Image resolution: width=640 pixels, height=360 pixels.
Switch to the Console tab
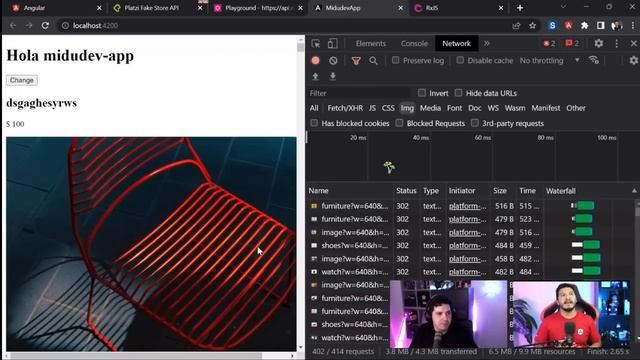point(414,43)
